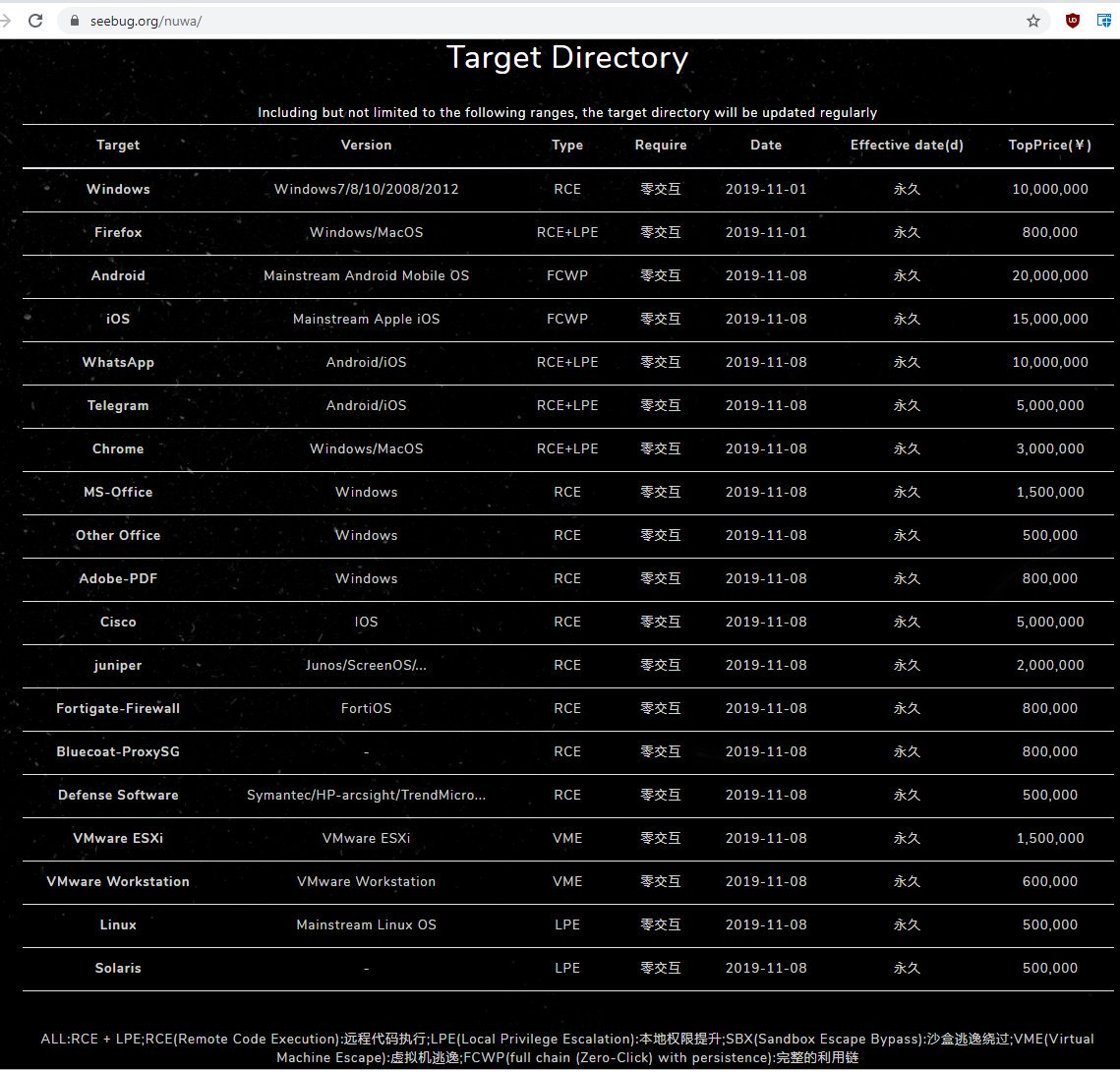Click the 20,000,000 price for Android
The height and width of the screenshot is (1072, 1120).
click(1050, 275)
